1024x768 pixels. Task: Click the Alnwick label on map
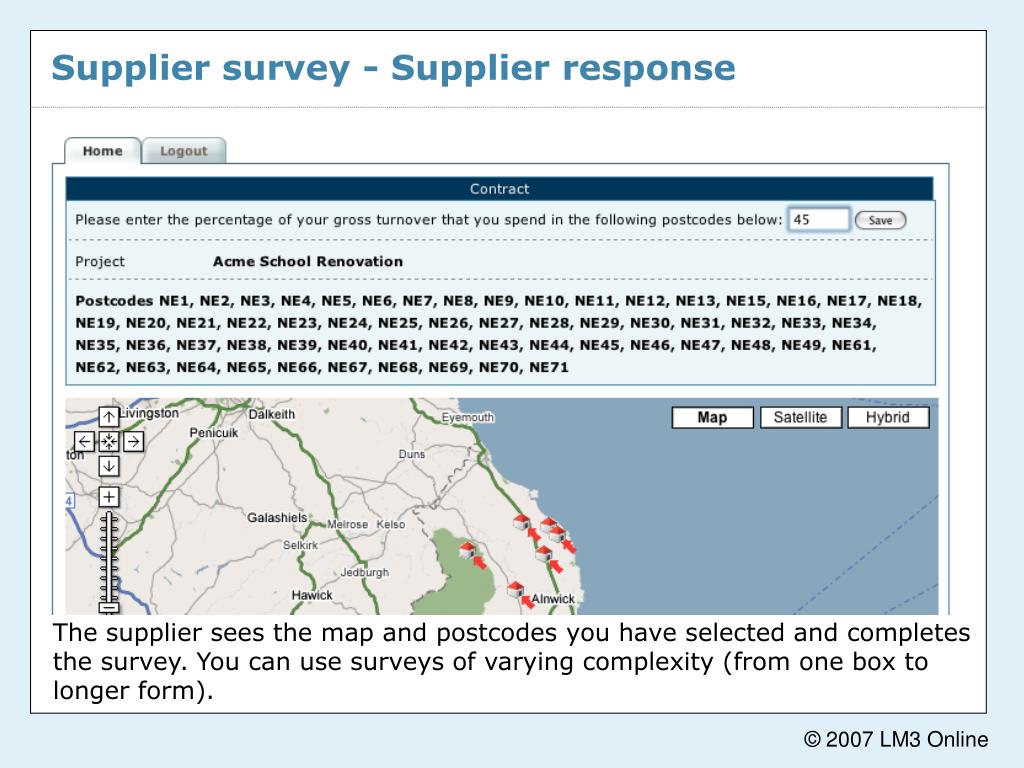(x=553, y=598)
